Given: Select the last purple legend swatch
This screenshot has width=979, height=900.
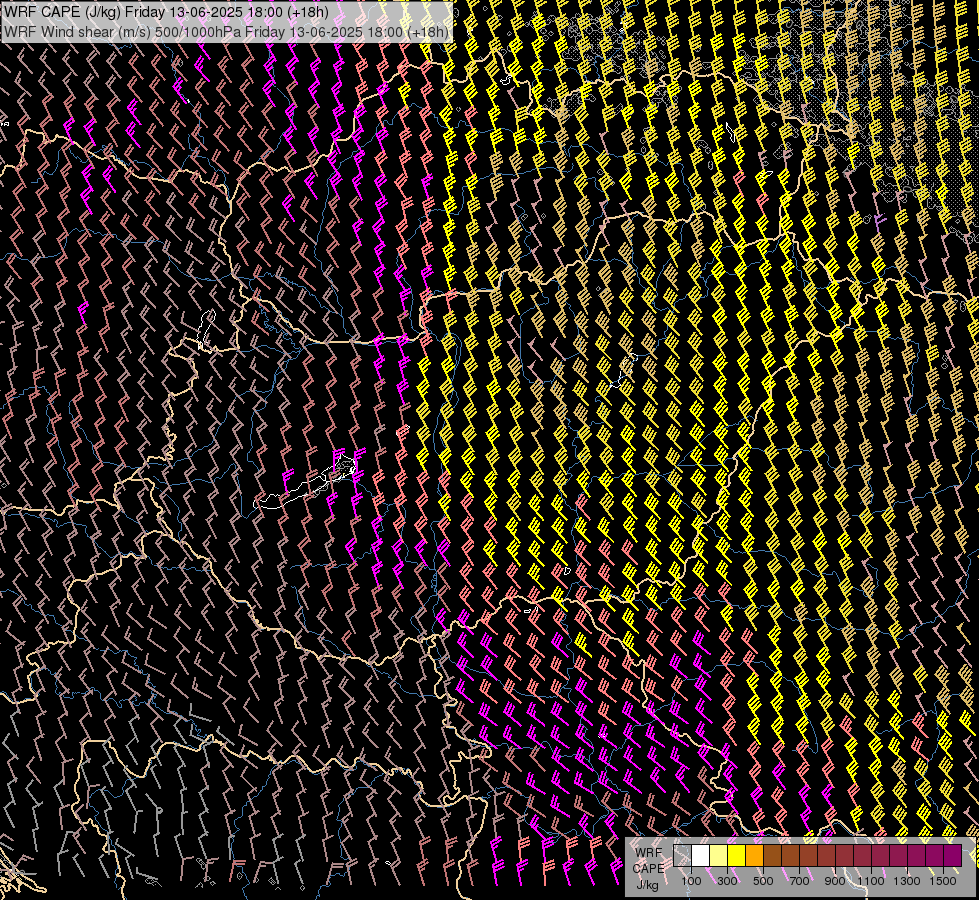Looking at the screenshot, I should click(x=953, y=855).
